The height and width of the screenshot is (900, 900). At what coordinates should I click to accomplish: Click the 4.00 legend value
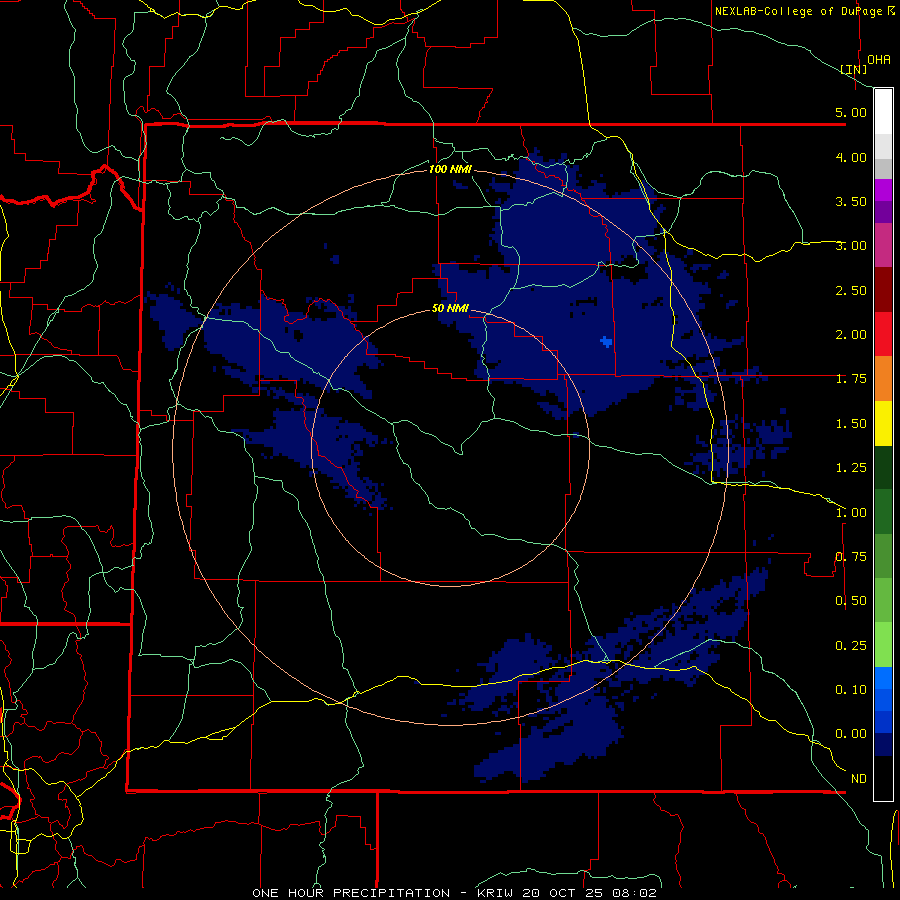(851, 157)
